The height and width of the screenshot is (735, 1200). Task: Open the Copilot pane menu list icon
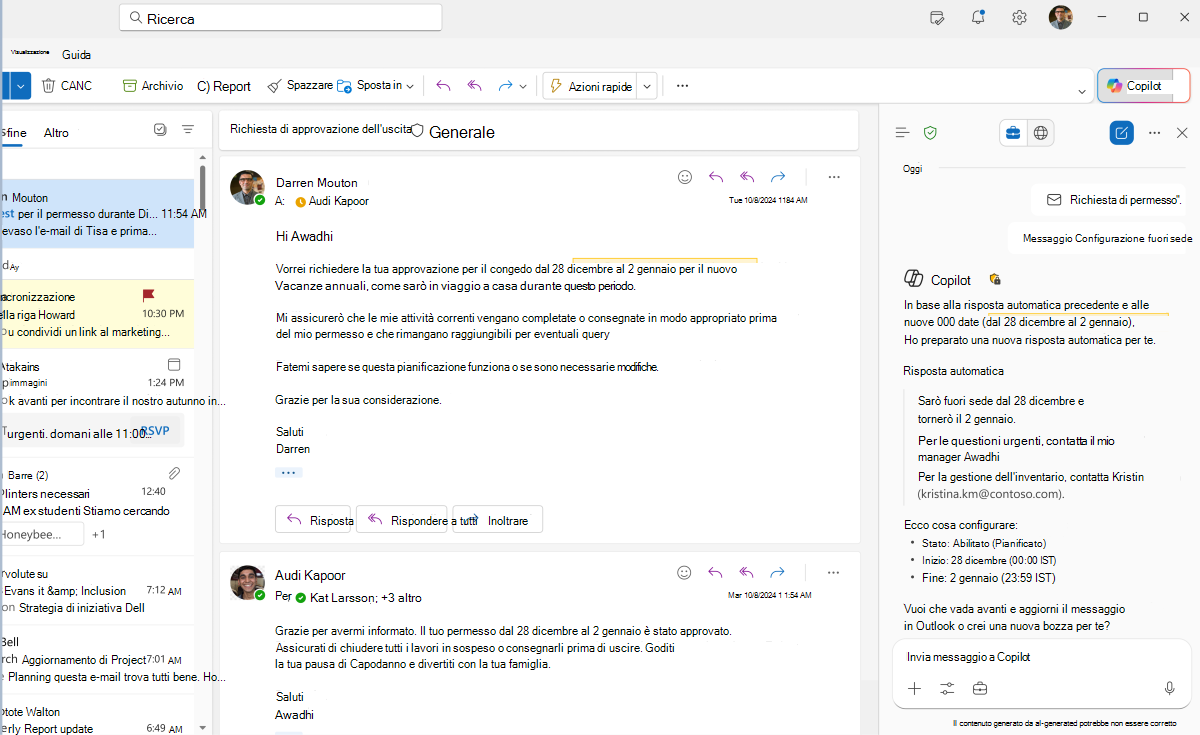(902, 132)
